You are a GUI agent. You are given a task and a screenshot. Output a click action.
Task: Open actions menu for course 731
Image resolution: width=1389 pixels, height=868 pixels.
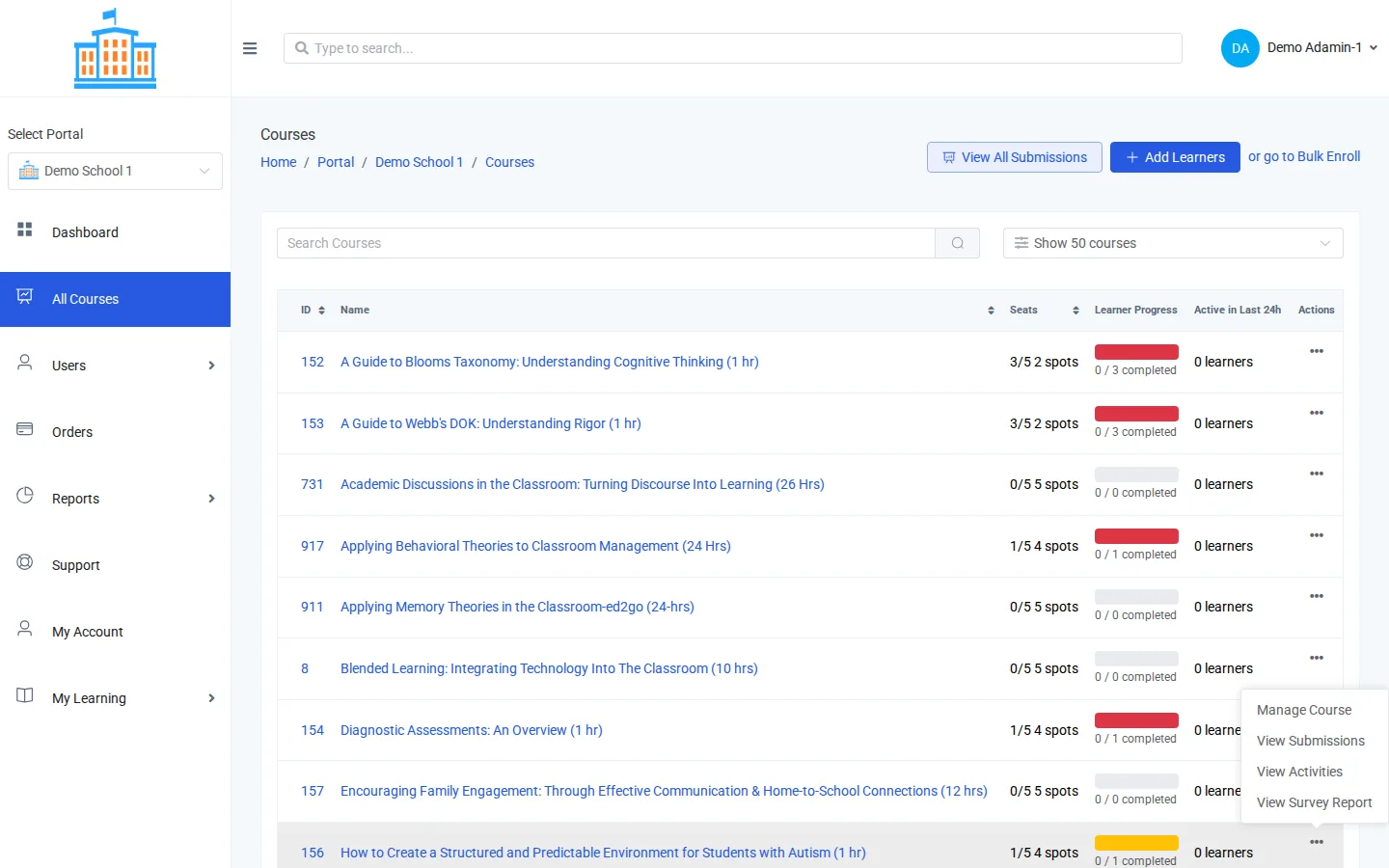coord(1317,474)
